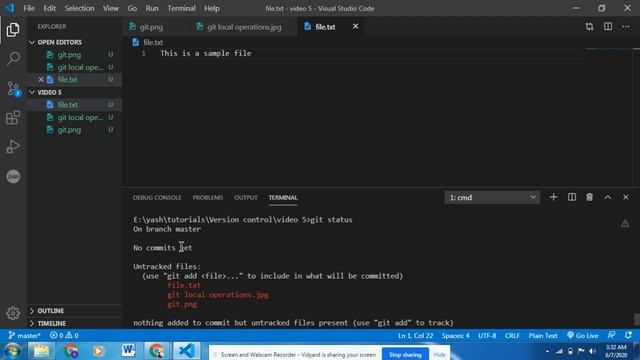
Task: Open the notifications bell
Action: (x=629, y=335)
